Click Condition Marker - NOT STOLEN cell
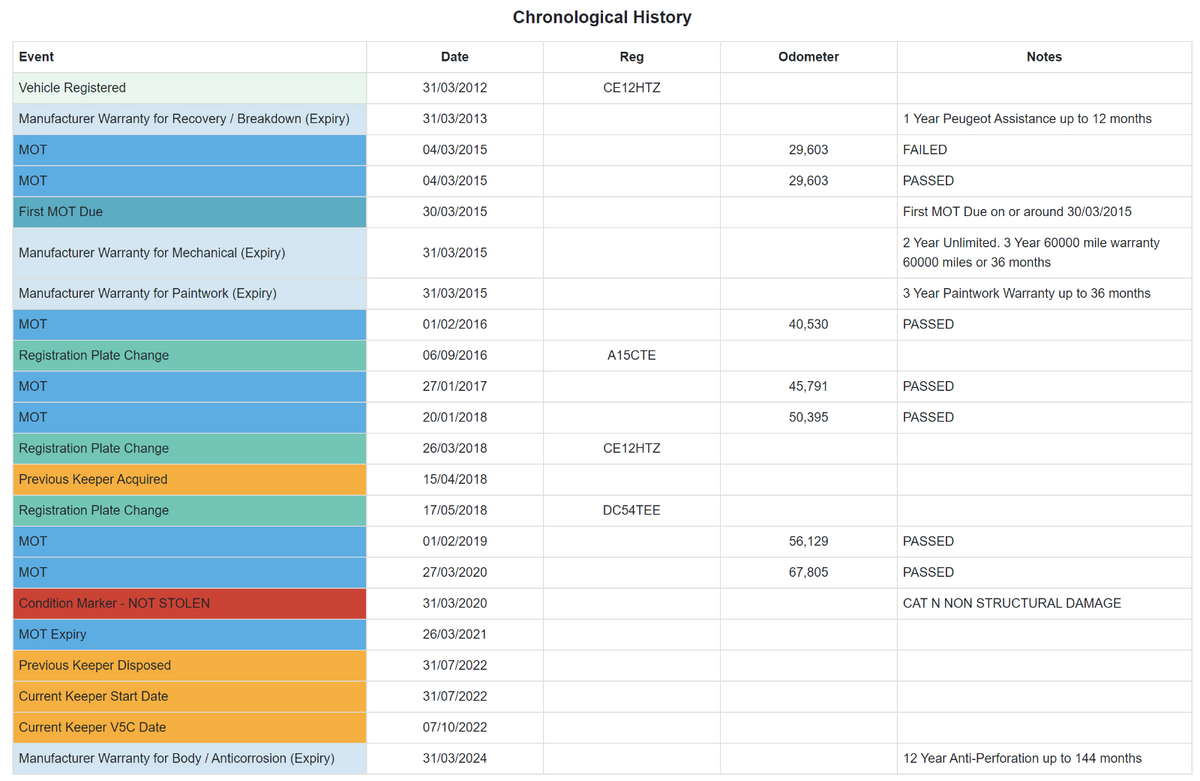Image resolution: width=1200 pixels, height=781 pixels. [189, 604]
